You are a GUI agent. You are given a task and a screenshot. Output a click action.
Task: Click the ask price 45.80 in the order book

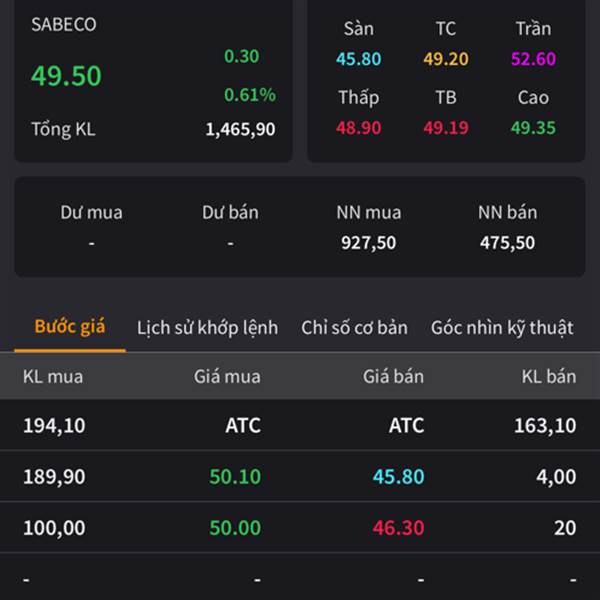[399, 477]
